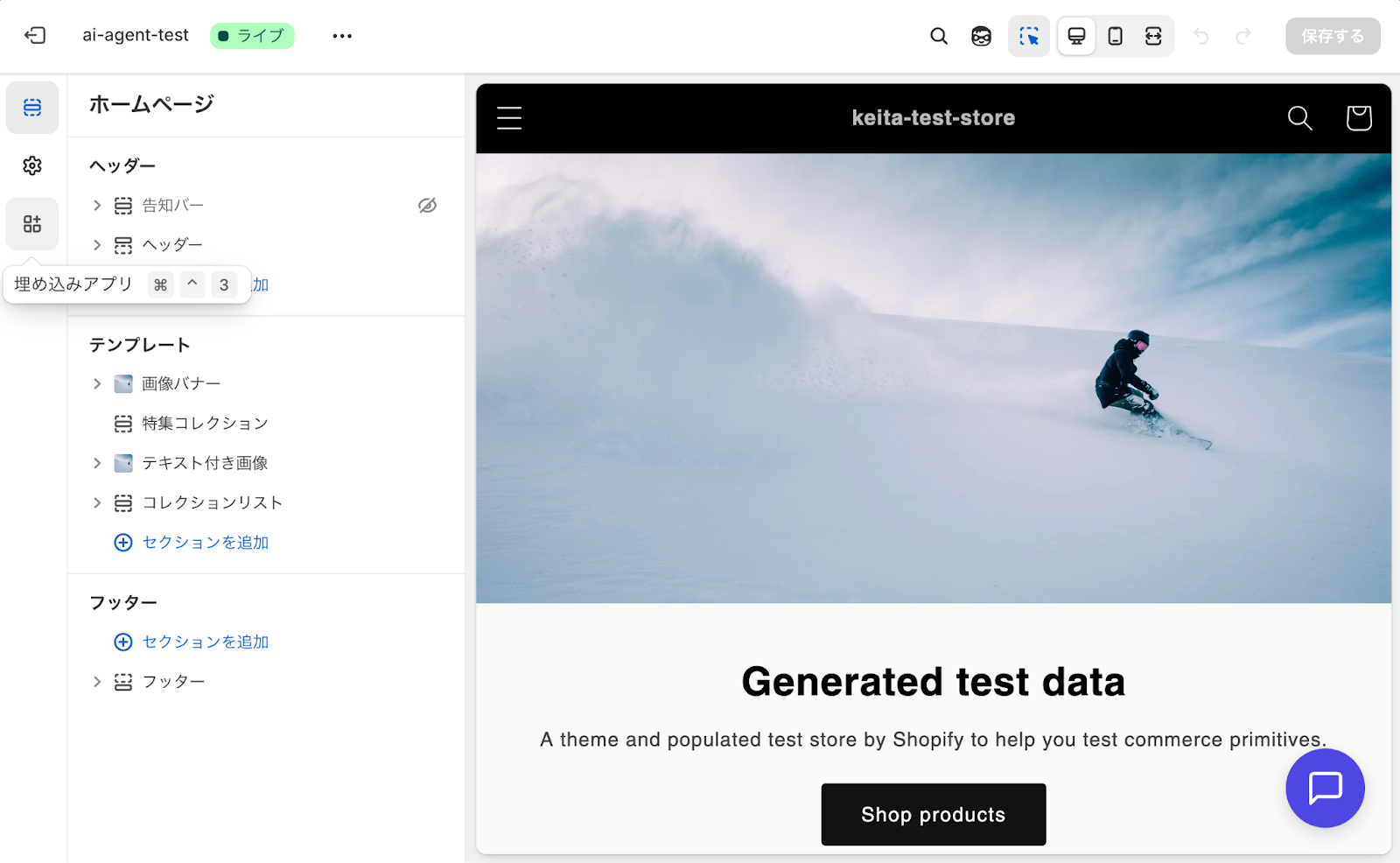The height and width of the screenshot is (863, 1400).
Task: Click keita-test-store title in preview
Action: coord(934,118)
